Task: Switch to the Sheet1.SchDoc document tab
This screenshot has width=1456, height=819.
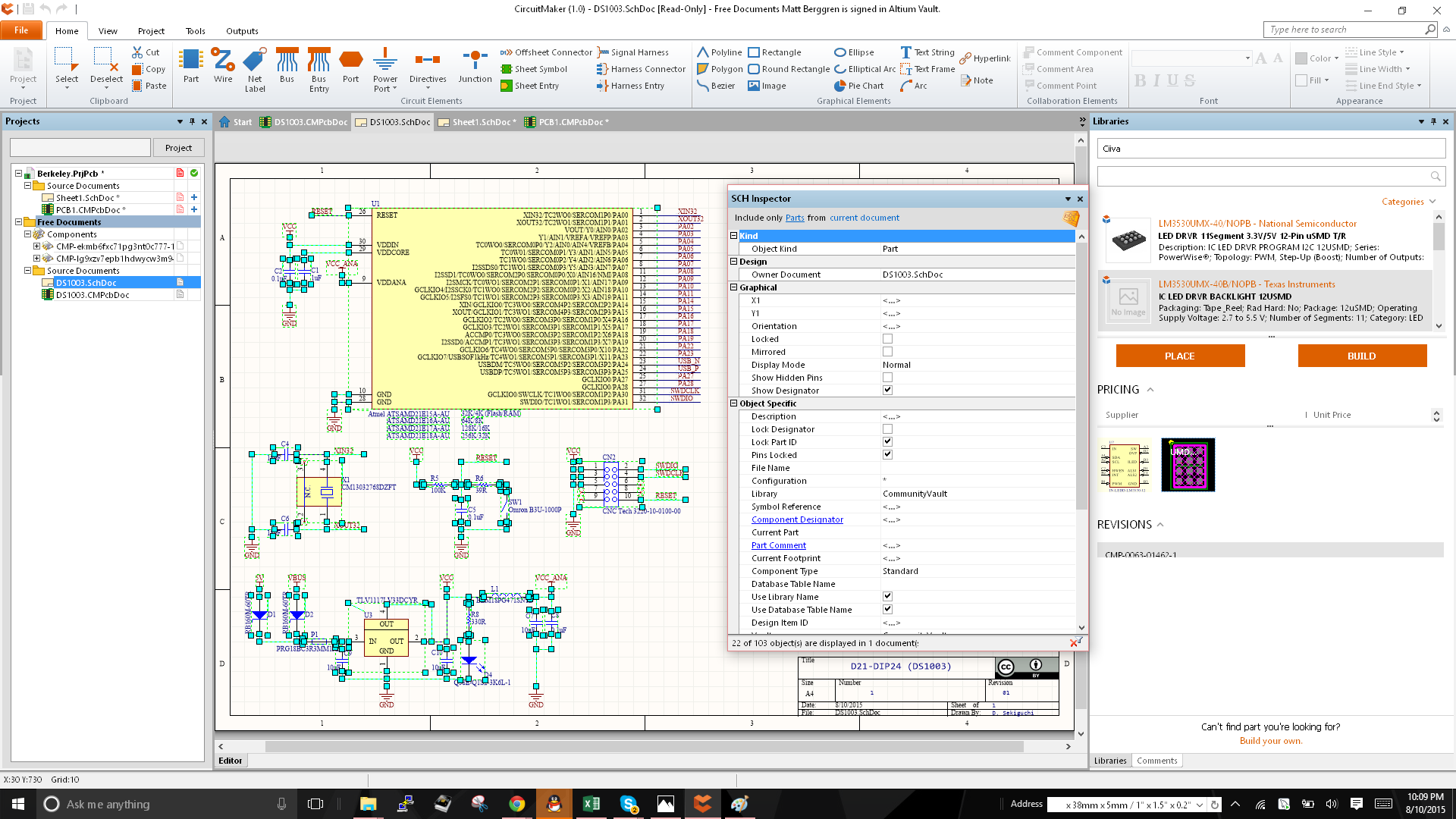Action: click(x=479, y=122)
